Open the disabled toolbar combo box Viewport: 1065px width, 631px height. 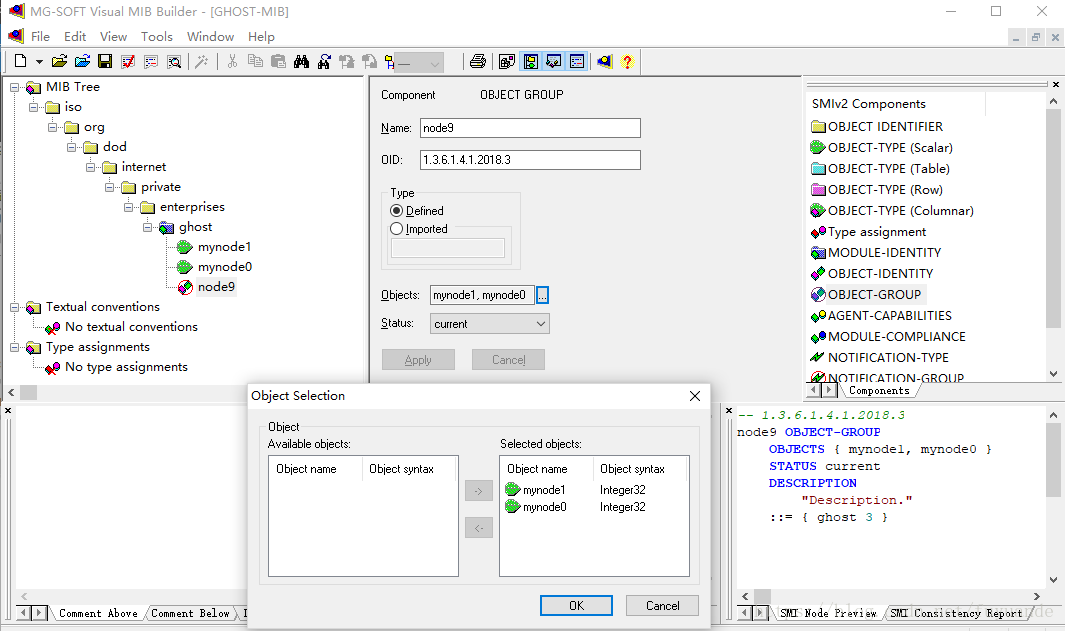pos(419,63)
